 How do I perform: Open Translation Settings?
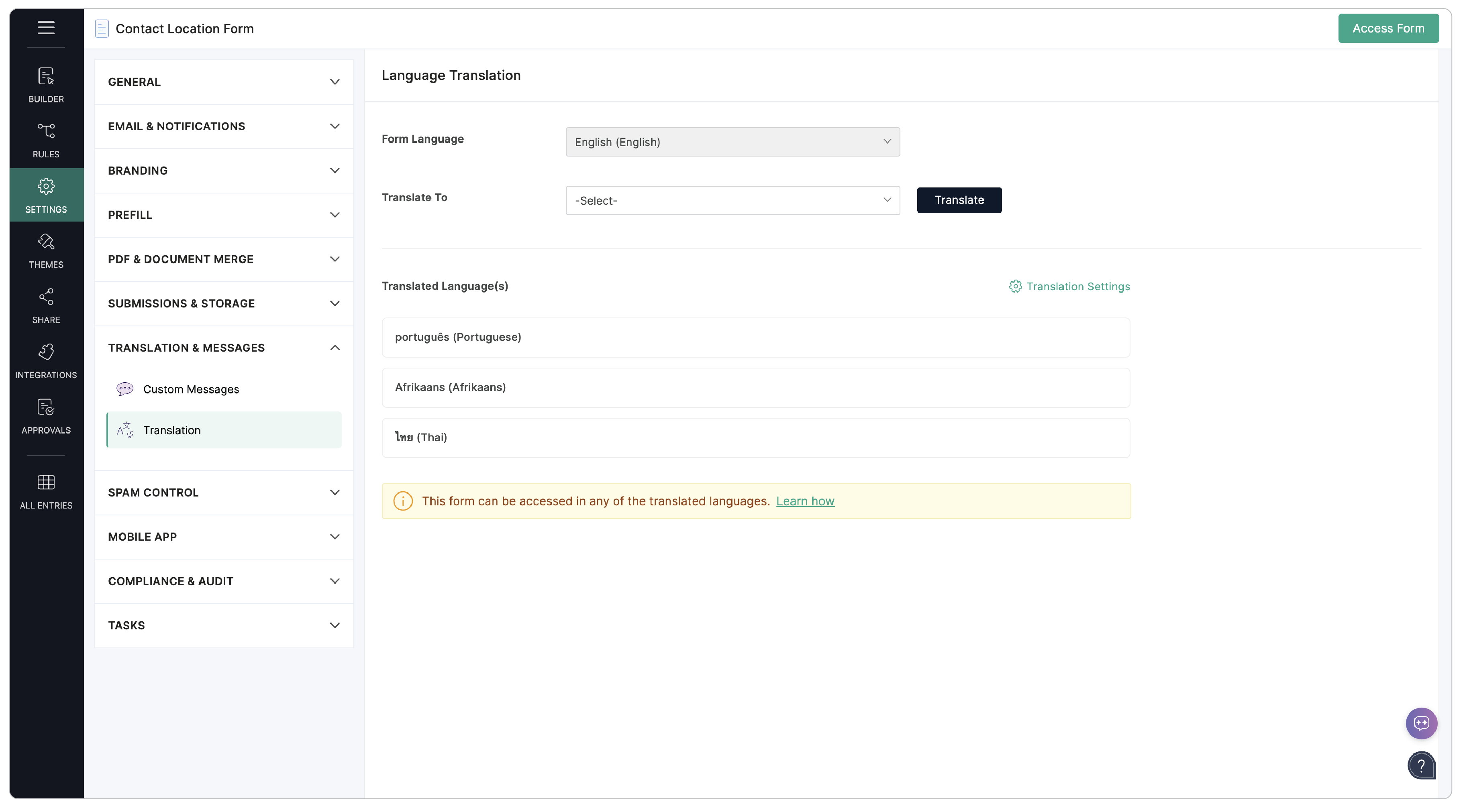1069,286
